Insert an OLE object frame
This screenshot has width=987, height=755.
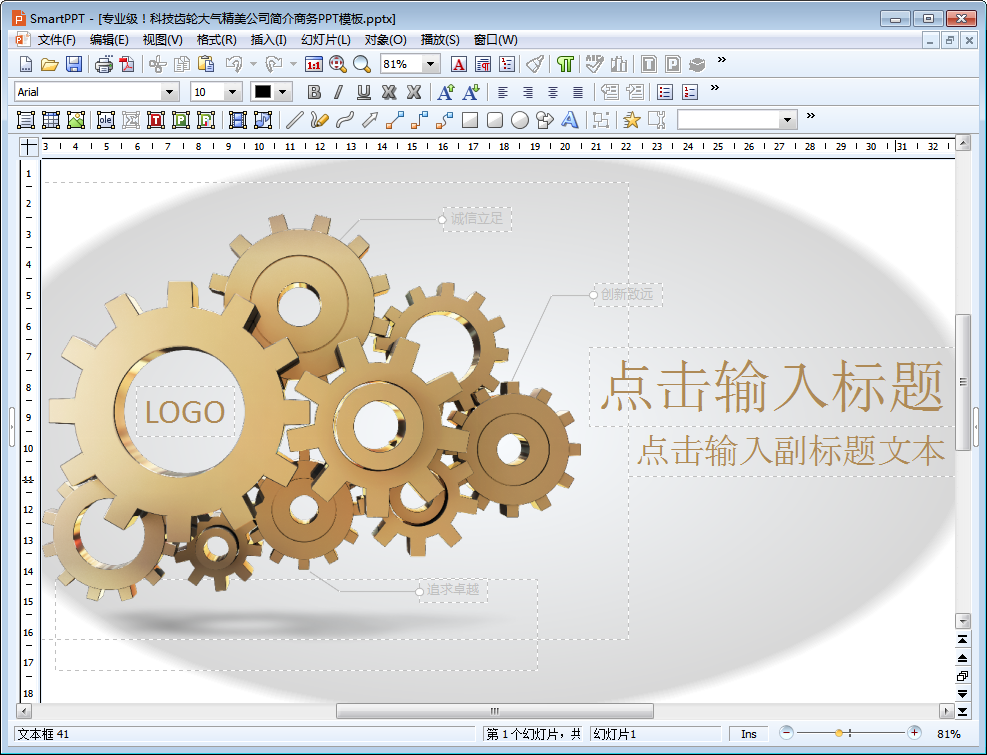coord(106,120)
